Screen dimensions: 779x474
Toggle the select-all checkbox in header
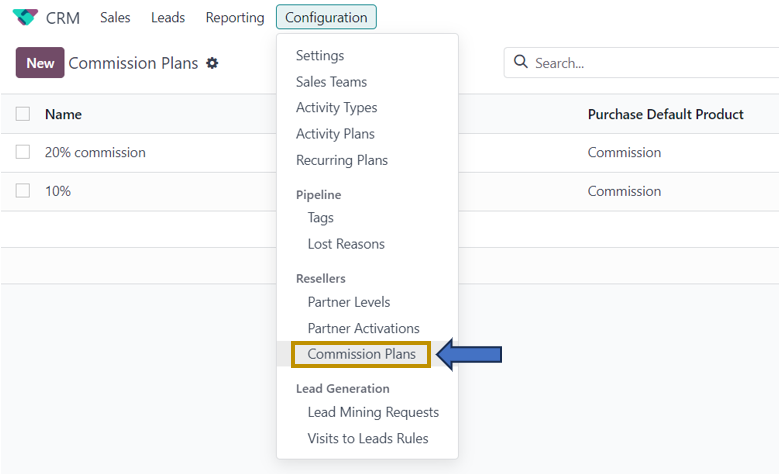(23, 114)
